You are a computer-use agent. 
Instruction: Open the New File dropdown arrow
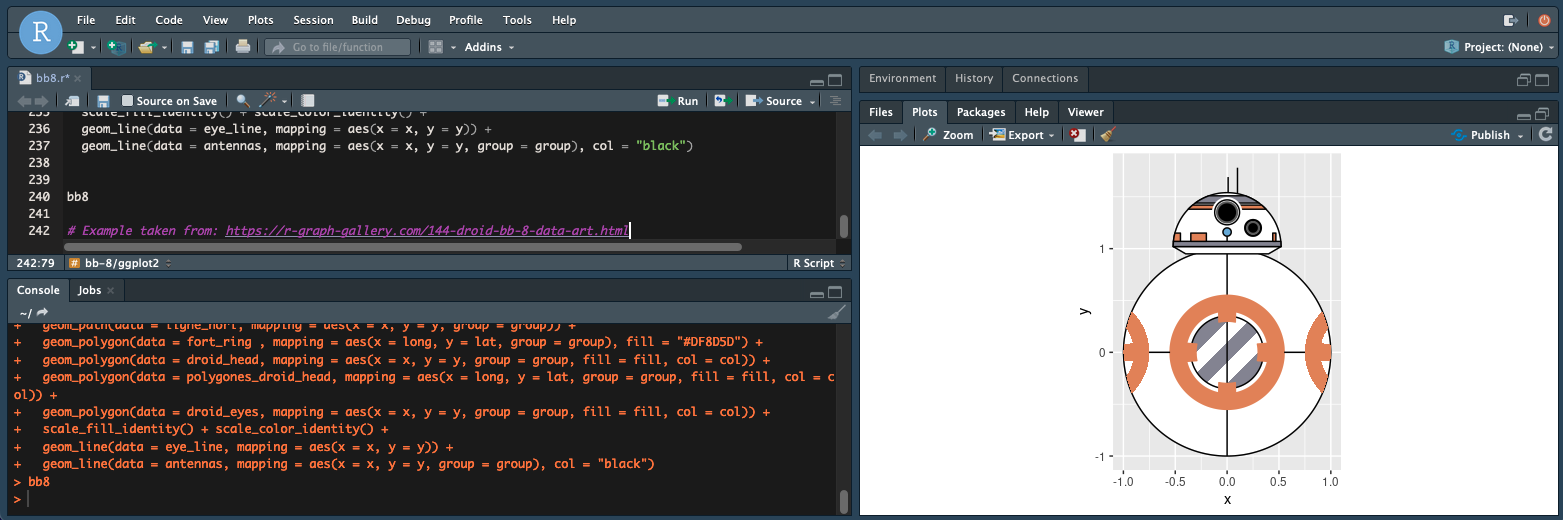[x=94, y=48]
